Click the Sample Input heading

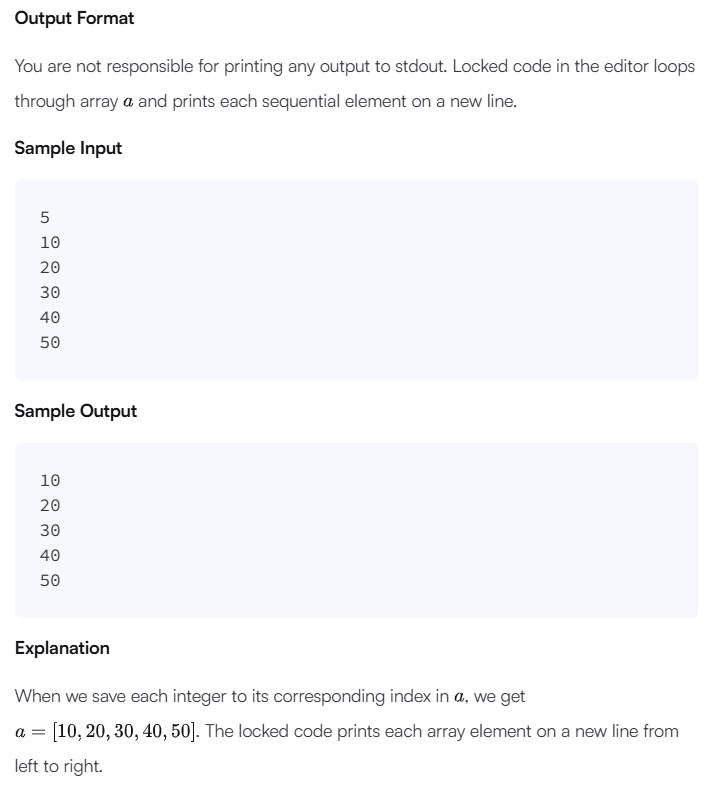click(x=68, y=148)
